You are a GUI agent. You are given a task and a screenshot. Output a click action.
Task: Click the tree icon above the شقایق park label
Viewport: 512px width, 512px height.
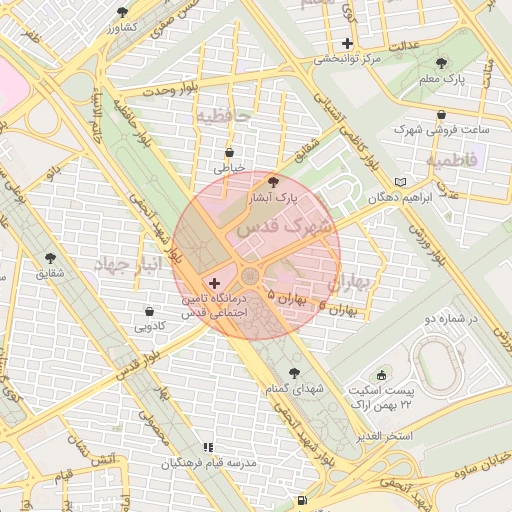click(50, 258)
